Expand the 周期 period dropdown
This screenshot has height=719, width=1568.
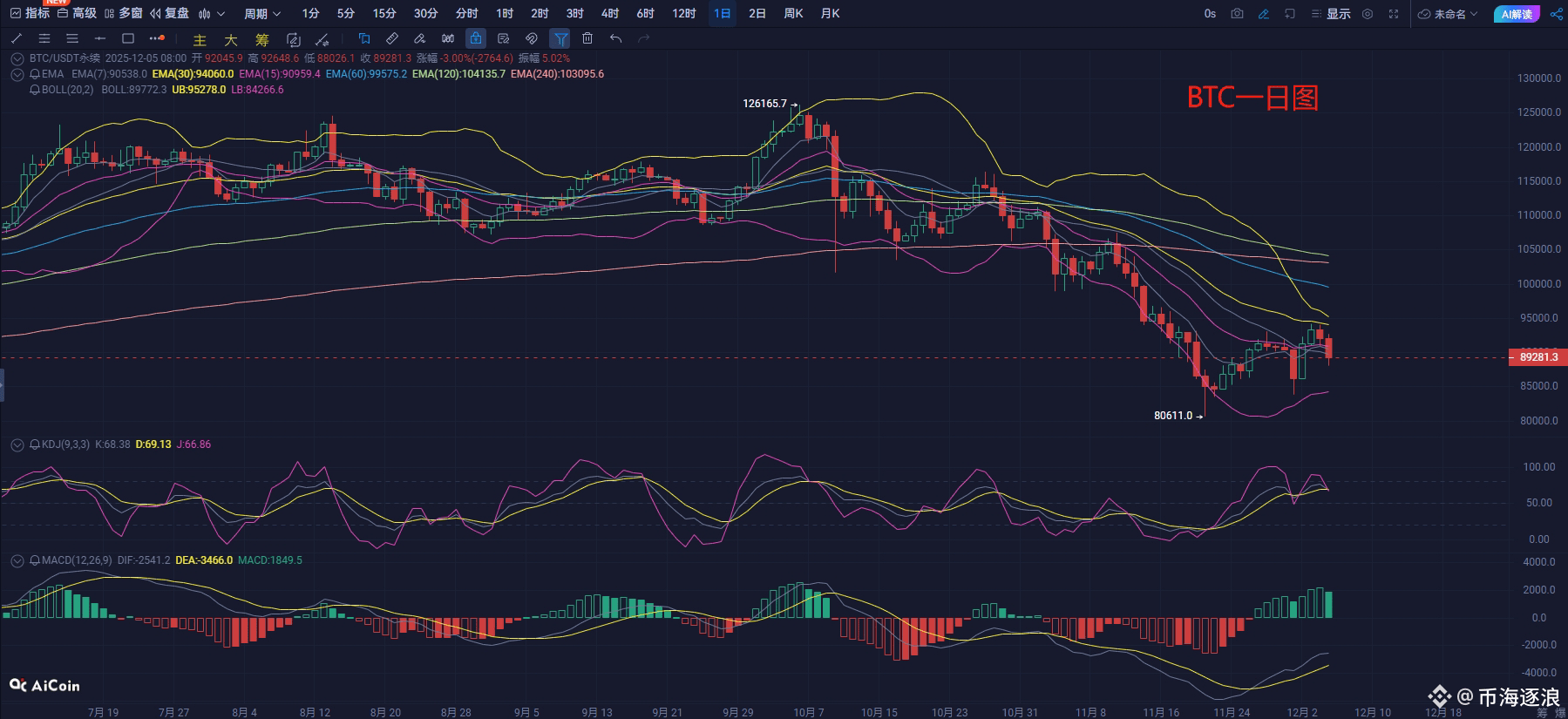click(x=262, y=14)
